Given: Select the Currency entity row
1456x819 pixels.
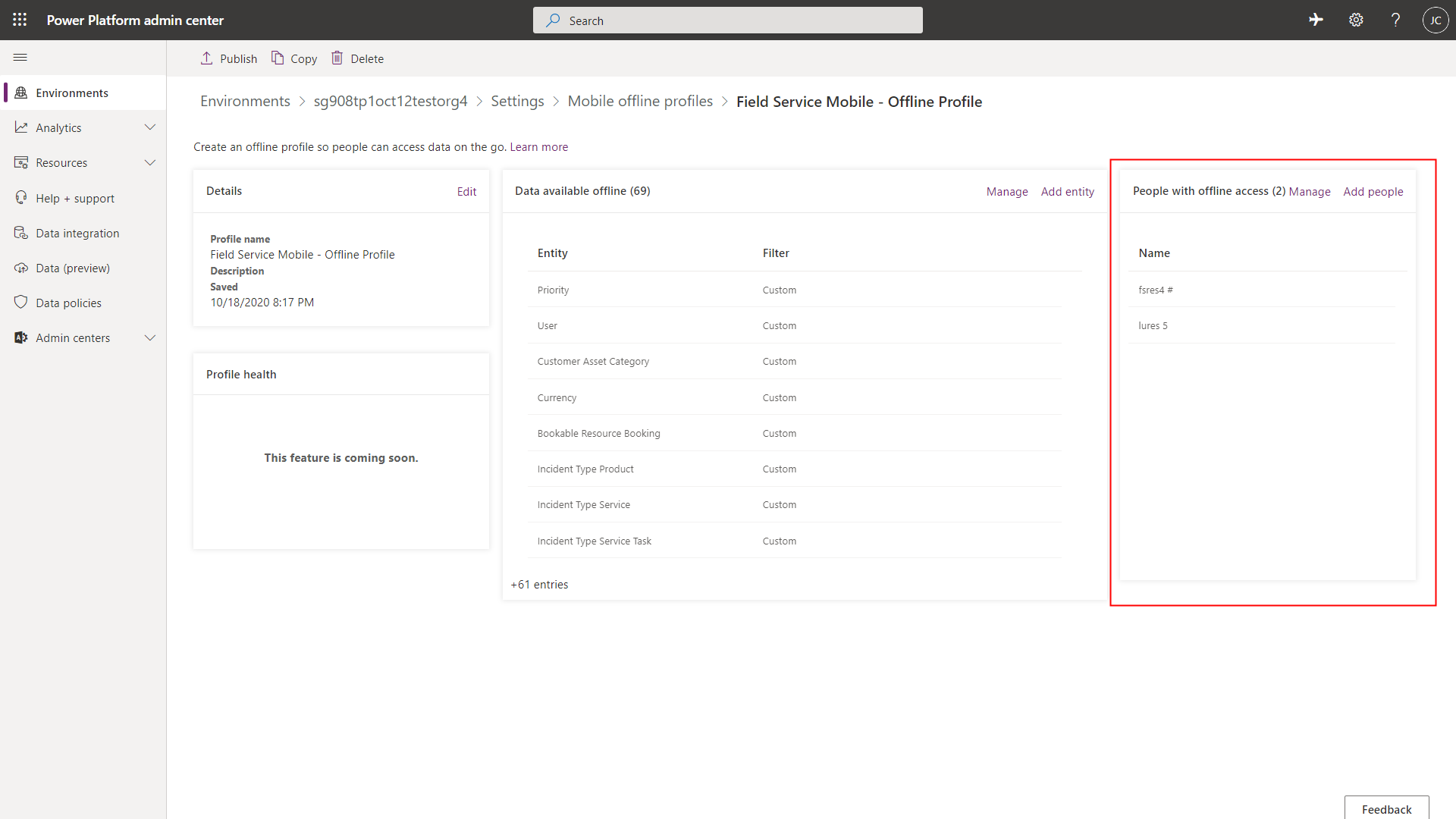Looking at the screenshot, I should pos(794,397).
